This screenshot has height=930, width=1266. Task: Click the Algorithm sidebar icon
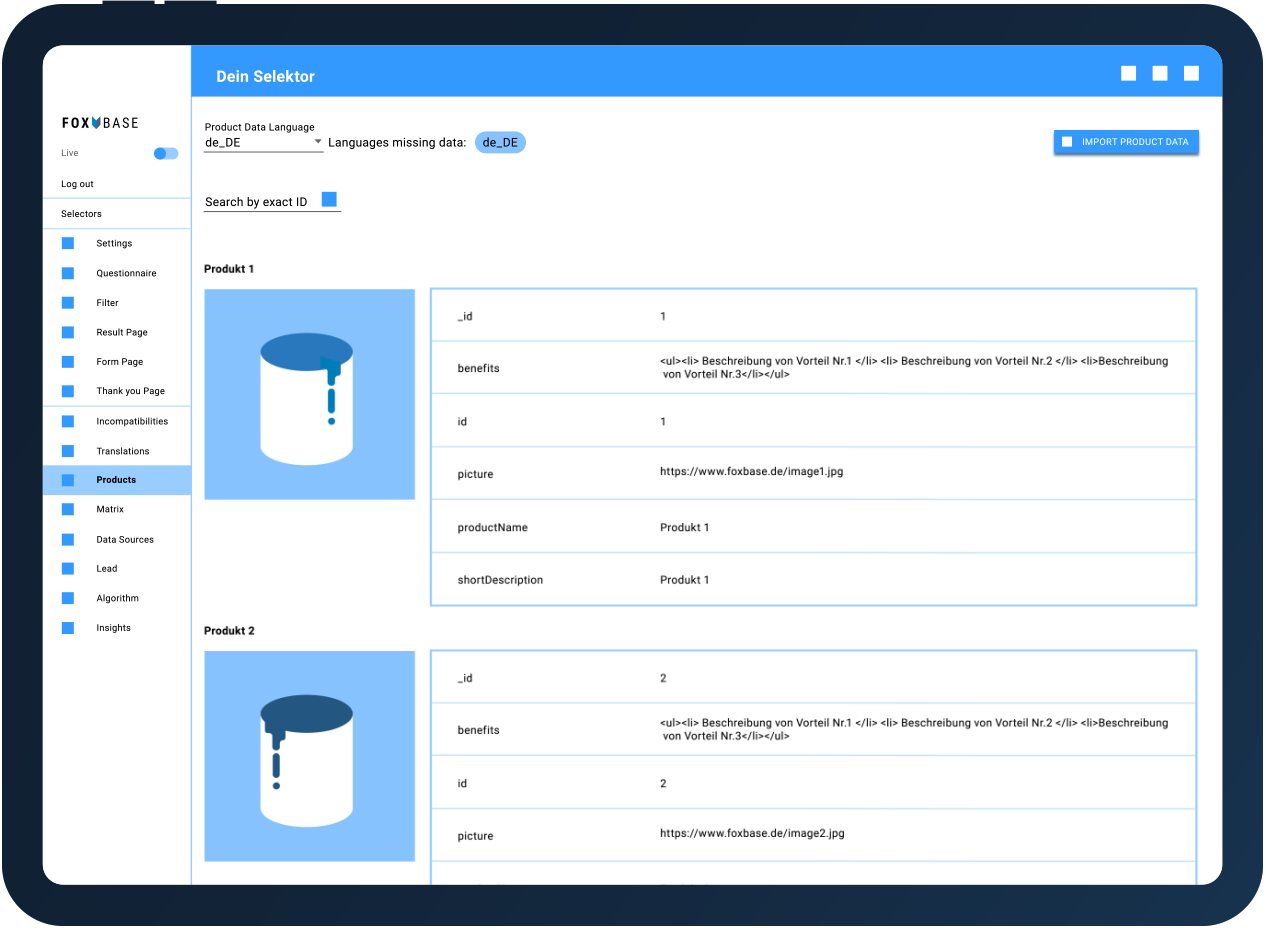click(68, 598)
